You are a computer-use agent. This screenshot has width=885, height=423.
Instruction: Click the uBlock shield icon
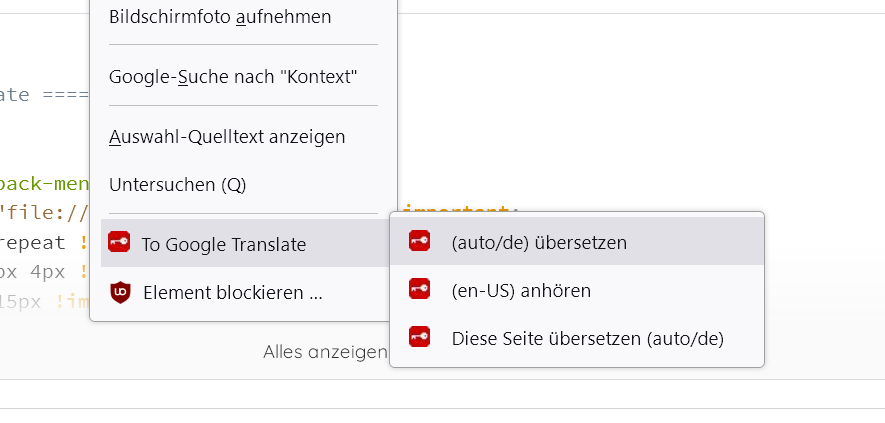click(120, 293)
